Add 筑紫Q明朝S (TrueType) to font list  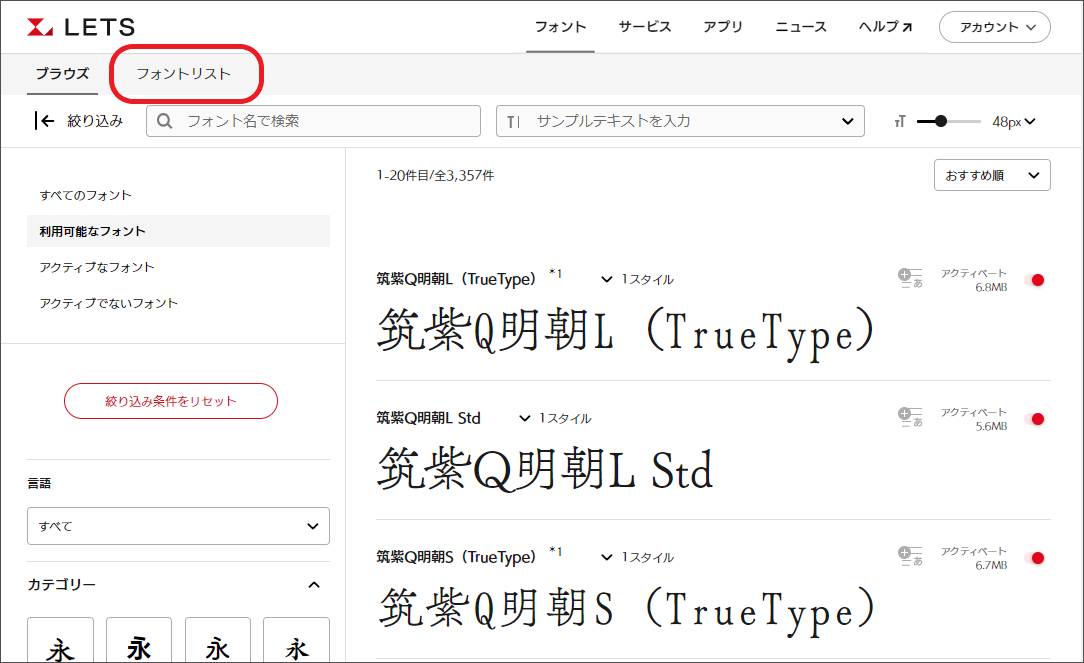(x=909, y=557)
